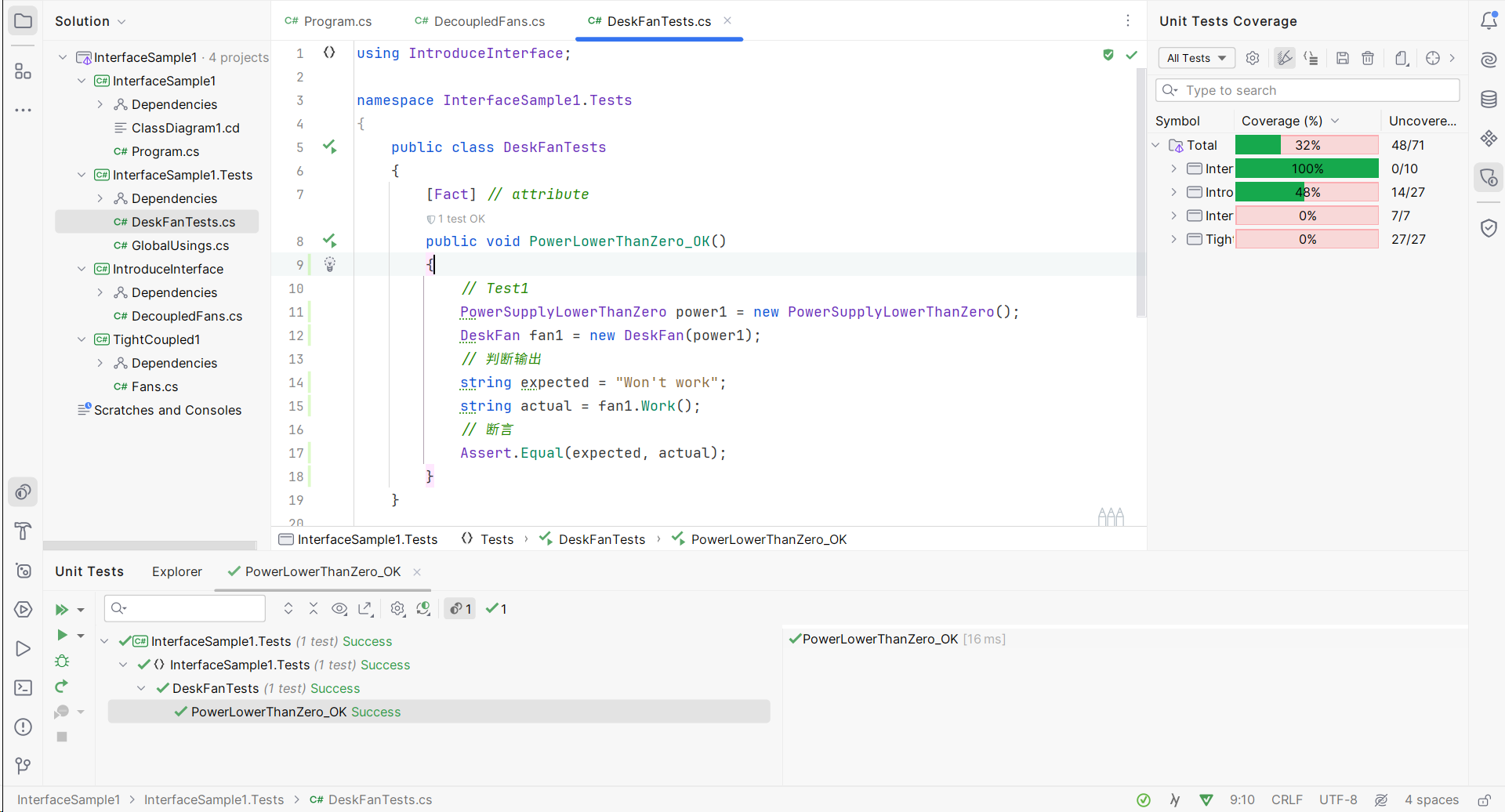Click the 48% Intro coverage bar
The image size is (1505, 812).
tap(1307, 192)
